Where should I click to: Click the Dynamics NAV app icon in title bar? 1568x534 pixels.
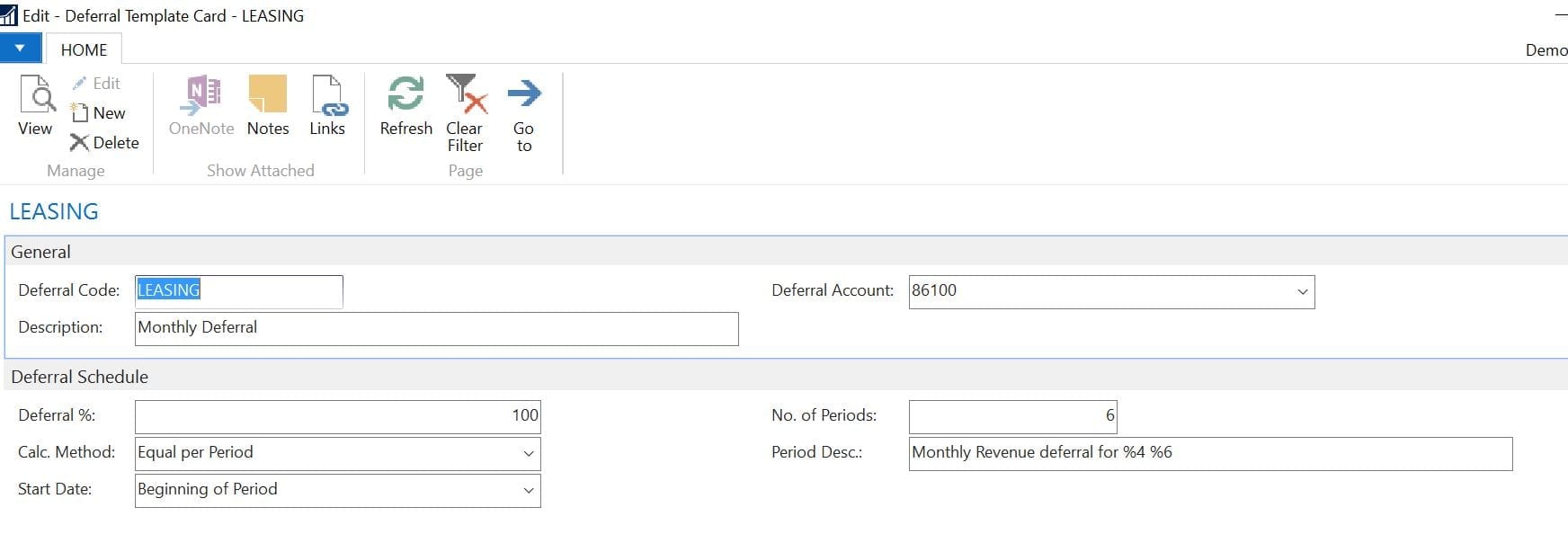pos(9,15)
